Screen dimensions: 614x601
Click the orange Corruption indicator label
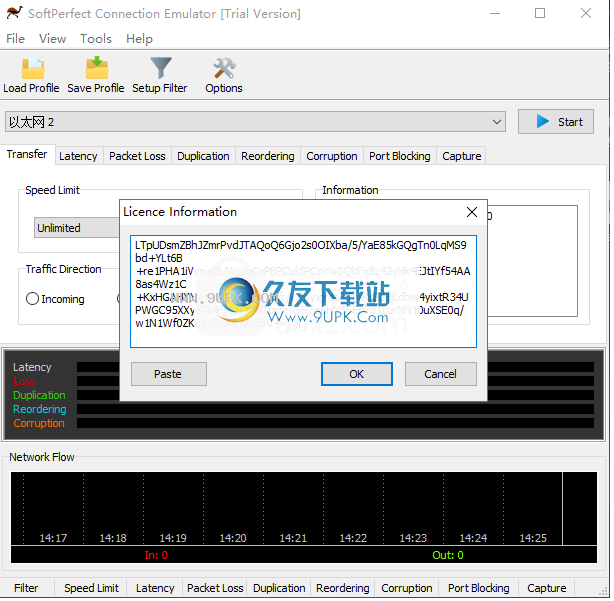tap(39, 424)
